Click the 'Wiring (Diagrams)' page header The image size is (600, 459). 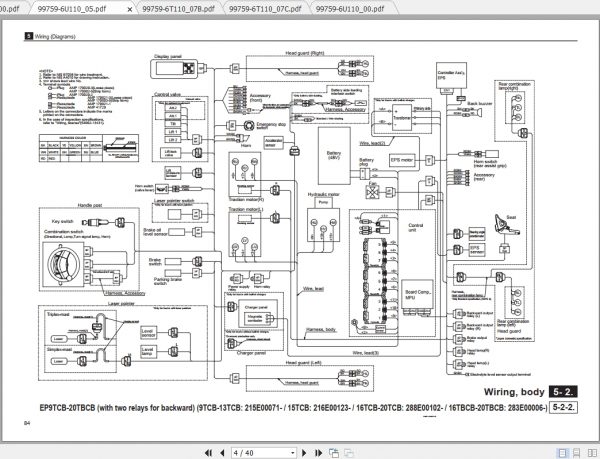click(55, 36)
